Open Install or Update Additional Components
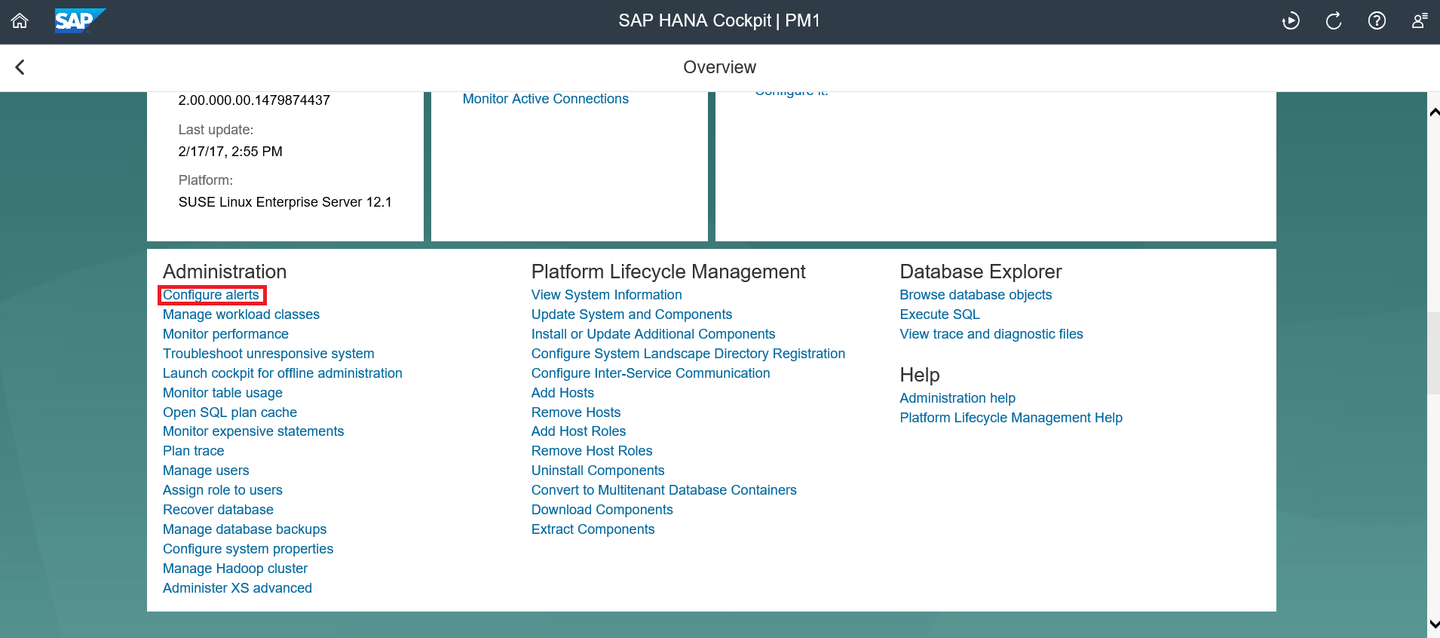The height and width of the screenshot is (638, 1440). tap(653, 334)
